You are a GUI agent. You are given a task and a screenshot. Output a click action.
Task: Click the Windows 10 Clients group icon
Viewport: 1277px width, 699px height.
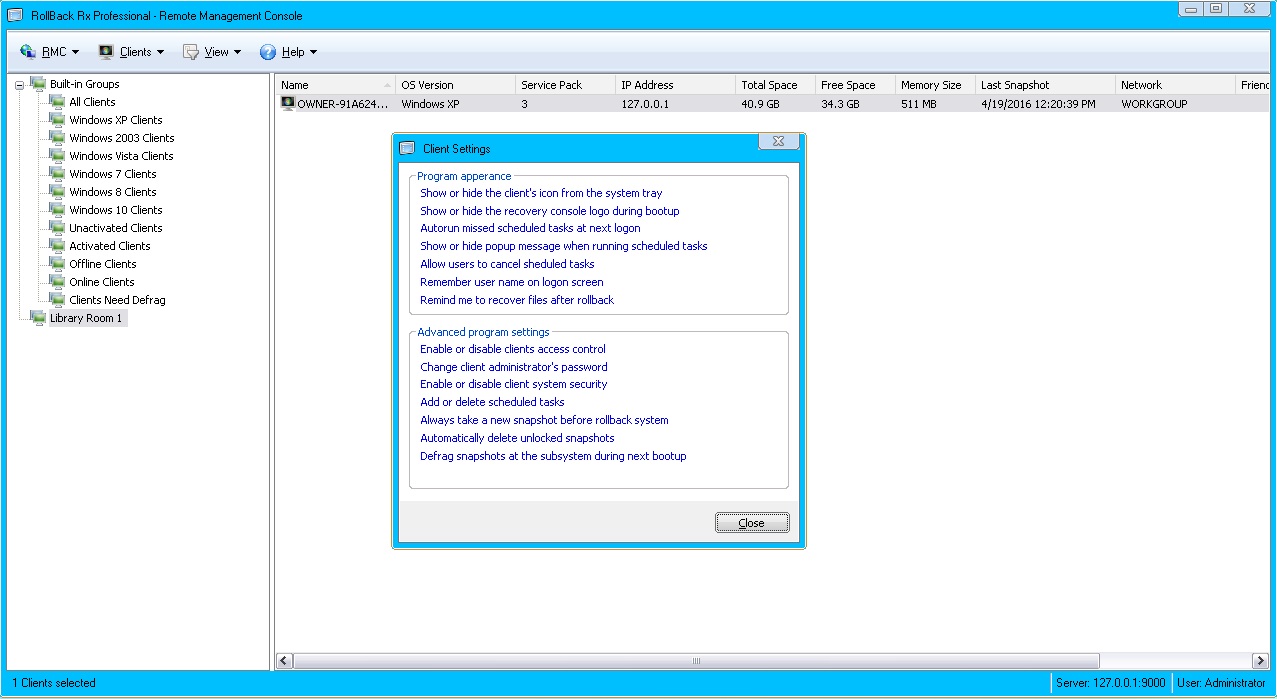[58, 210]
